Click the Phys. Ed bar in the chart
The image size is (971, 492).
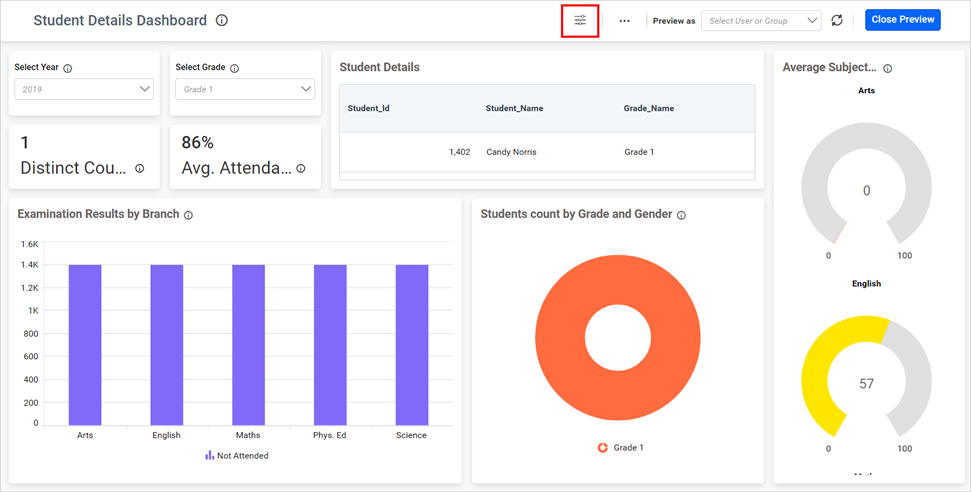tap(330, 345)
